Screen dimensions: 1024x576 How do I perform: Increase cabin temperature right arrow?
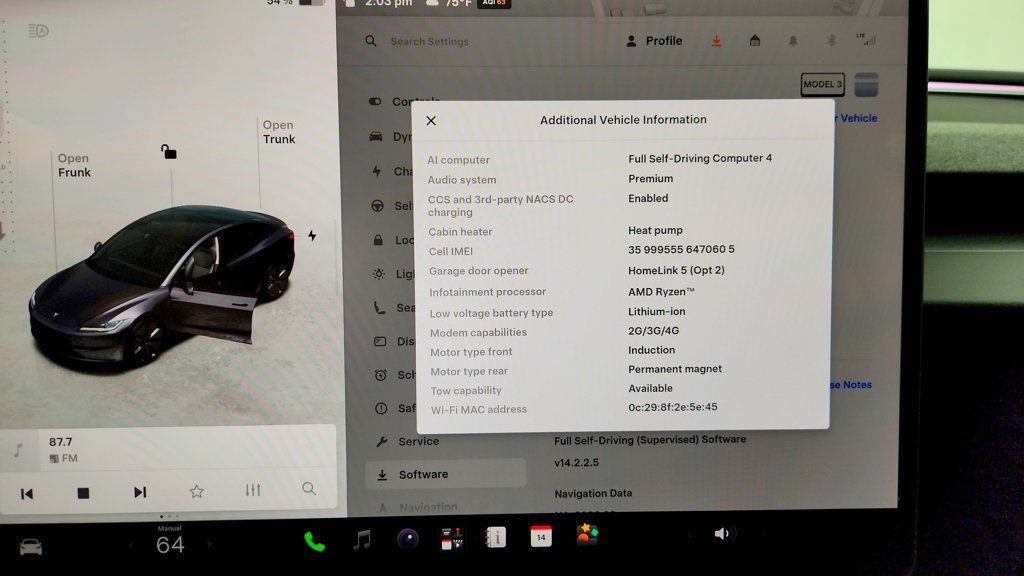coord(209,543)
